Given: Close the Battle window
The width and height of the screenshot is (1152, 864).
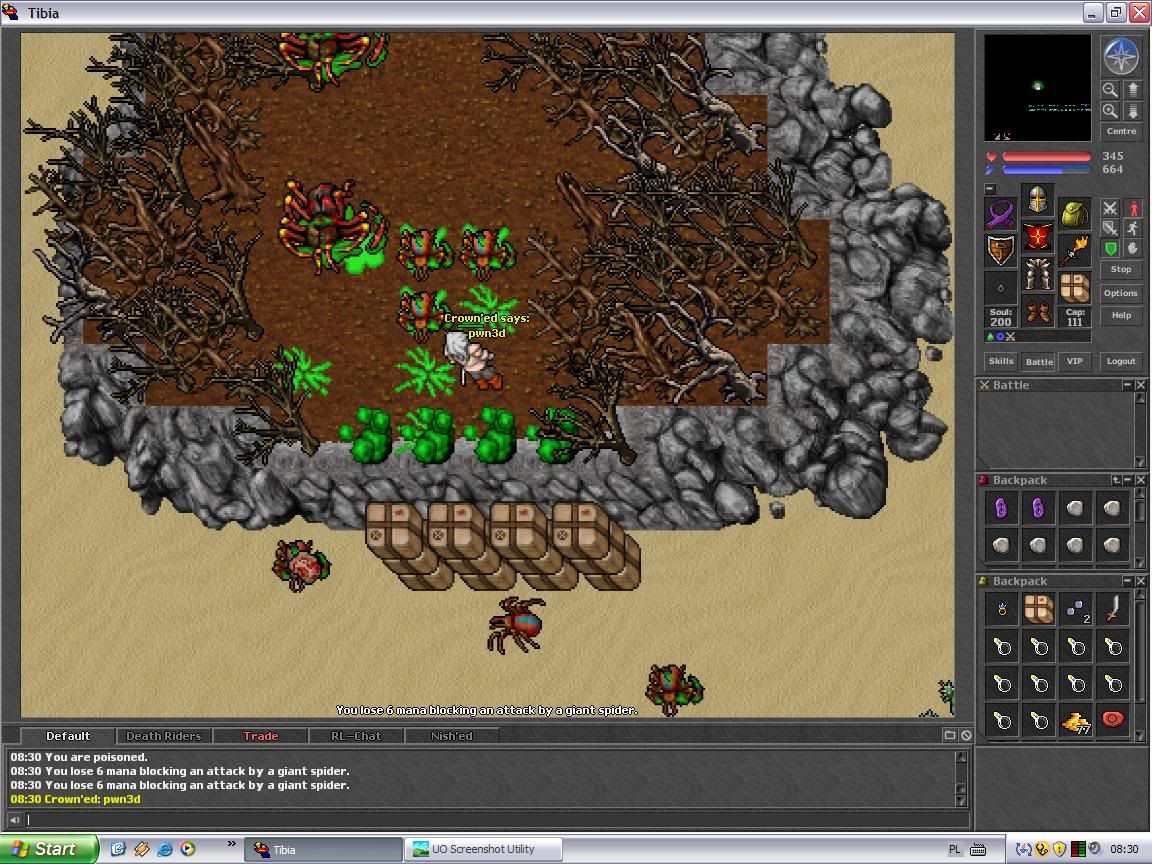Looking at the screenshot, I should tap(1140, 385).
